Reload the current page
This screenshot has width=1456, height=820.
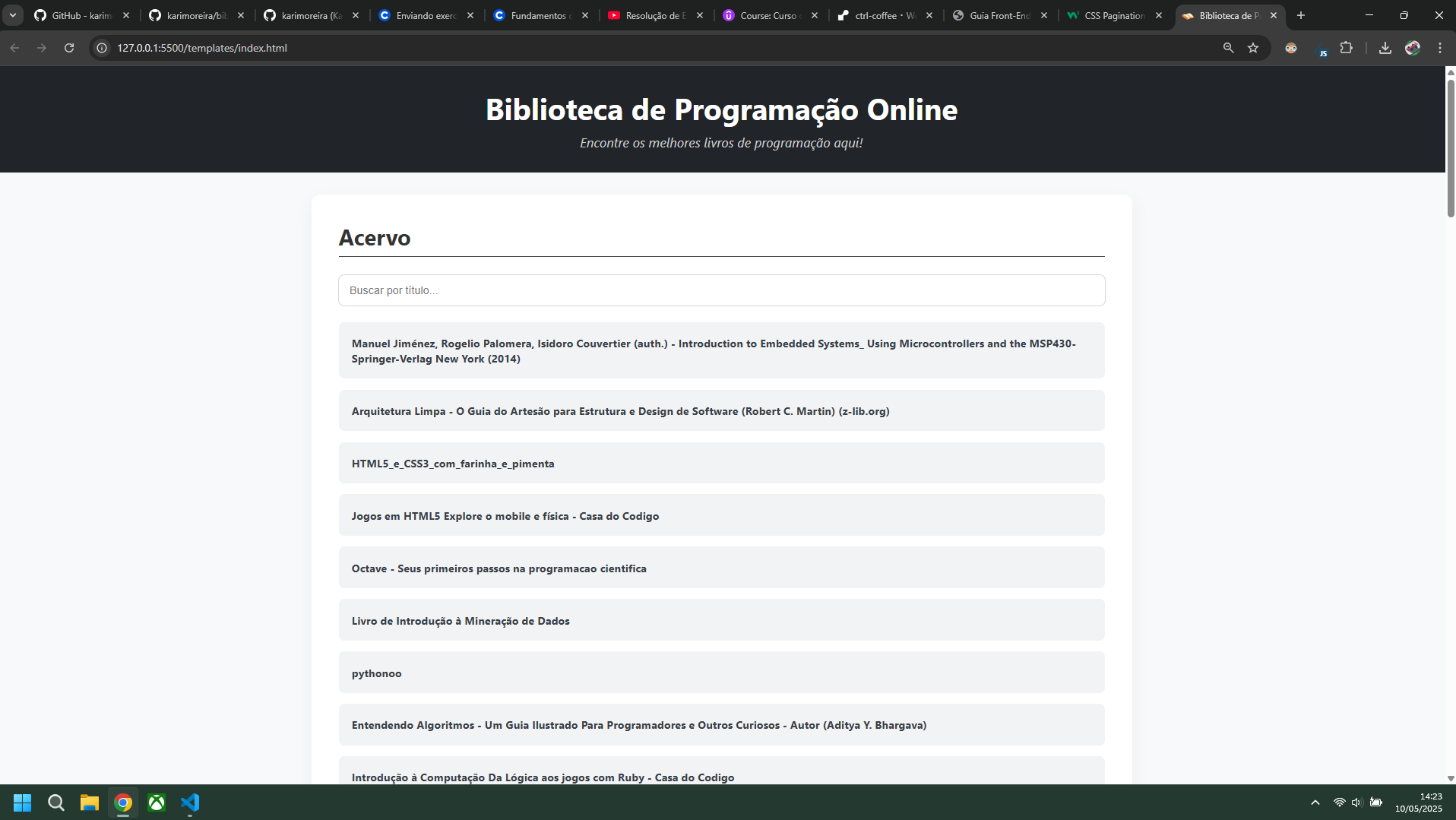(x=69, y=48)
